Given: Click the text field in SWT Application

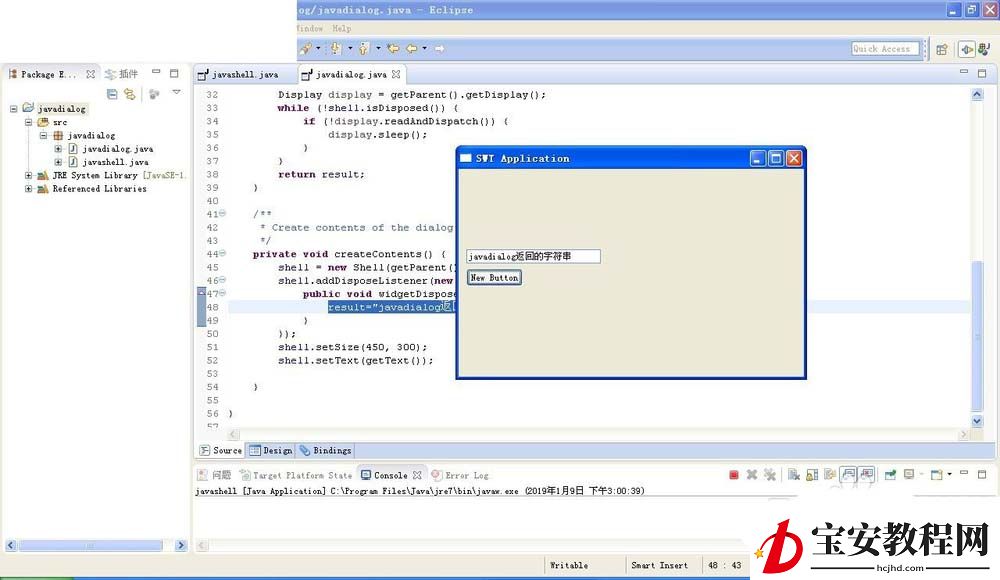Looking at the screenshot, I should coord(533,256).
